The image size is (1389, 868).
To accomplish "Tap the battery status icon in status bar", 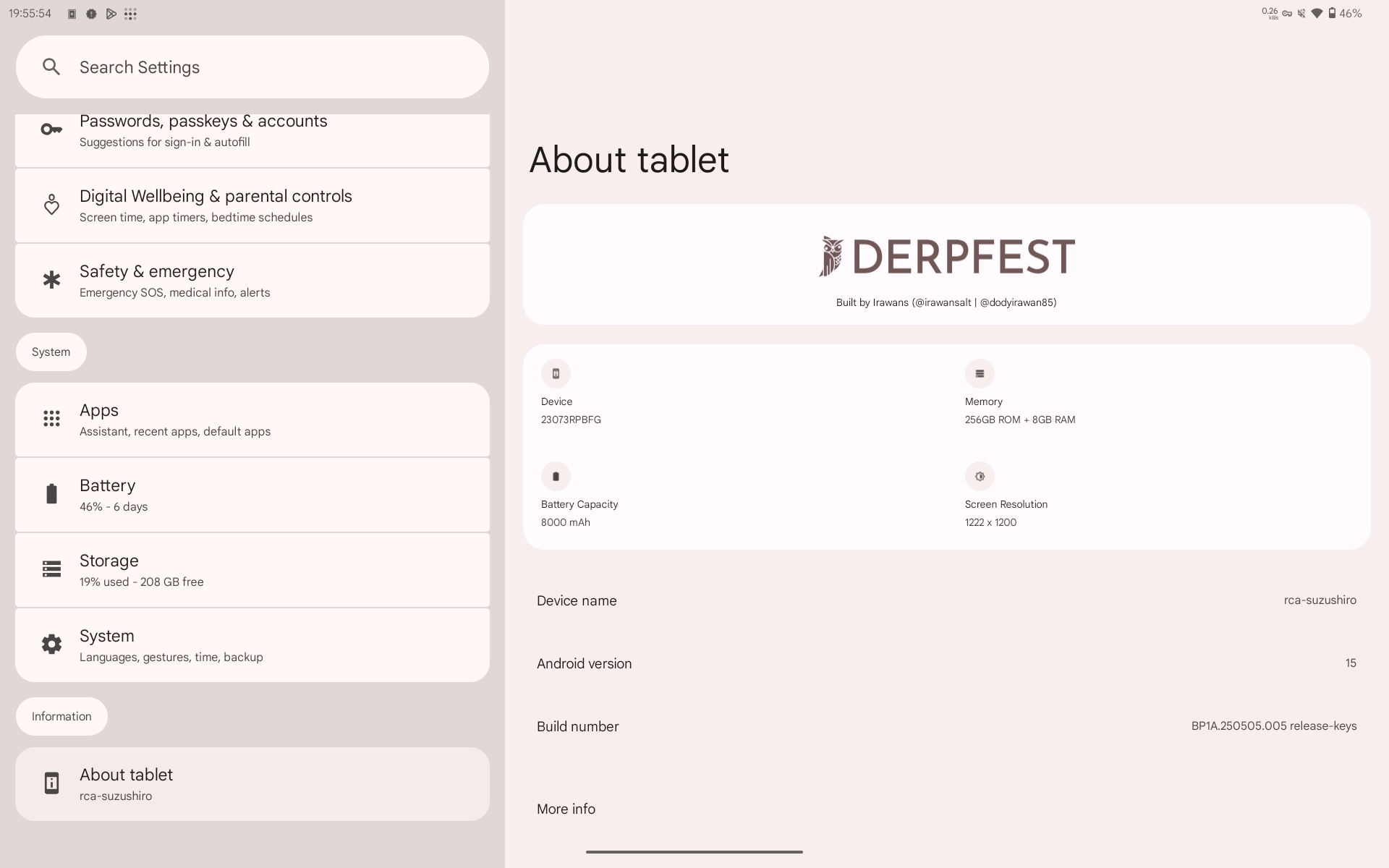I will coord(1332,13).
